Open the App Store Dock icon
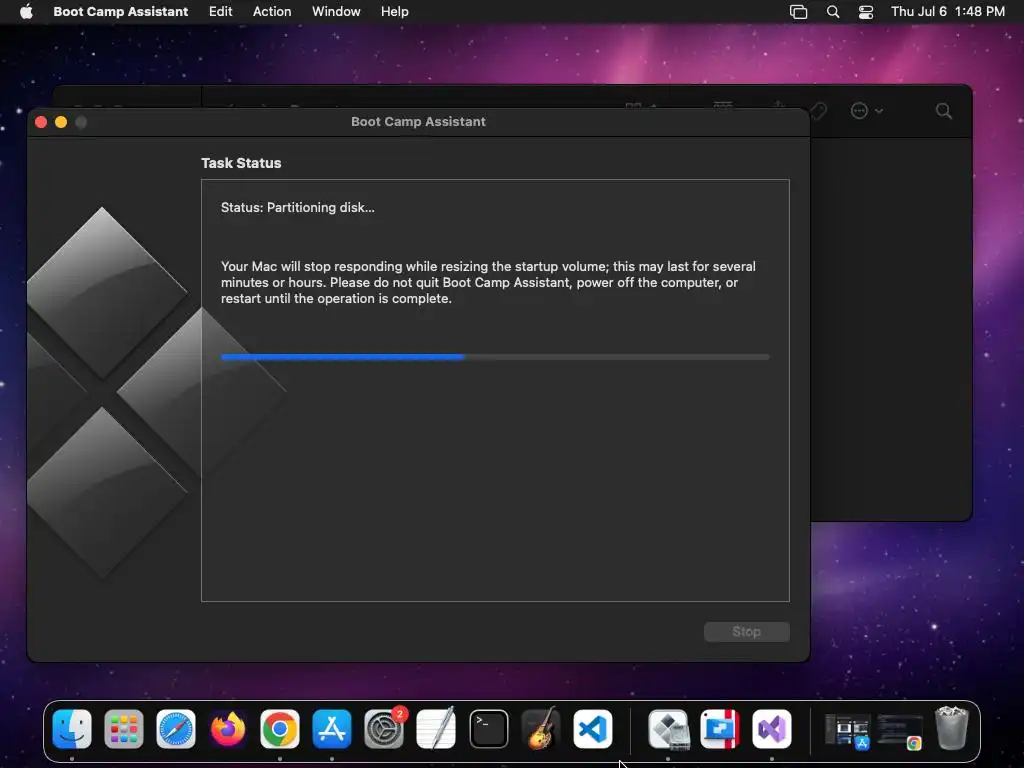The height and width of the screenshot is (768, 1024). point(332,729)
